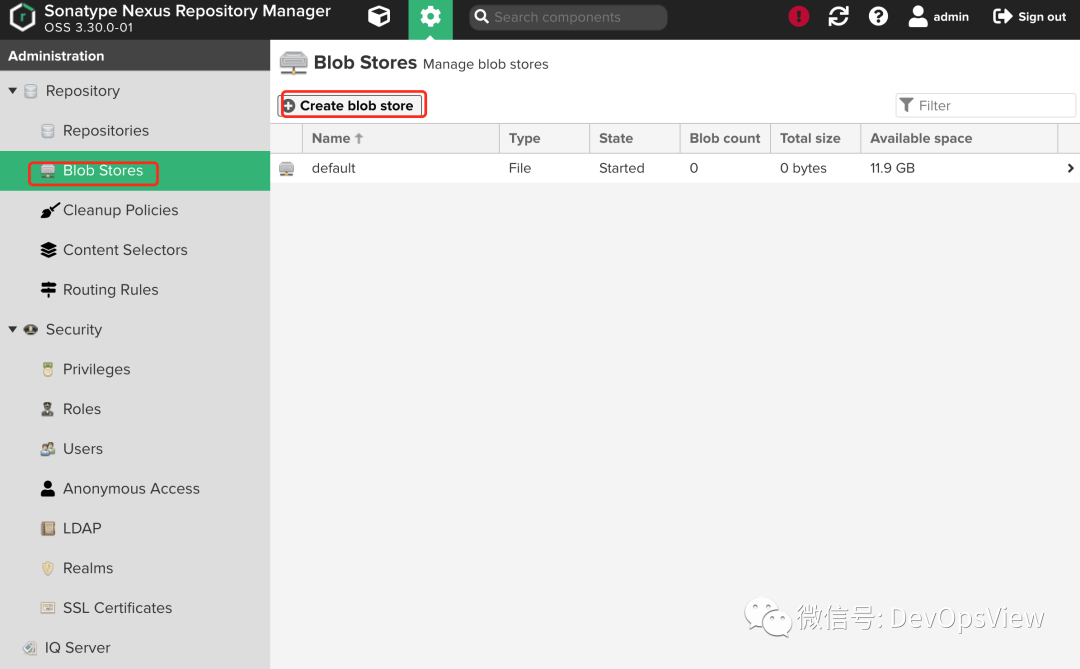
Task: Click the Security section icon
Action: click(30, 329)
